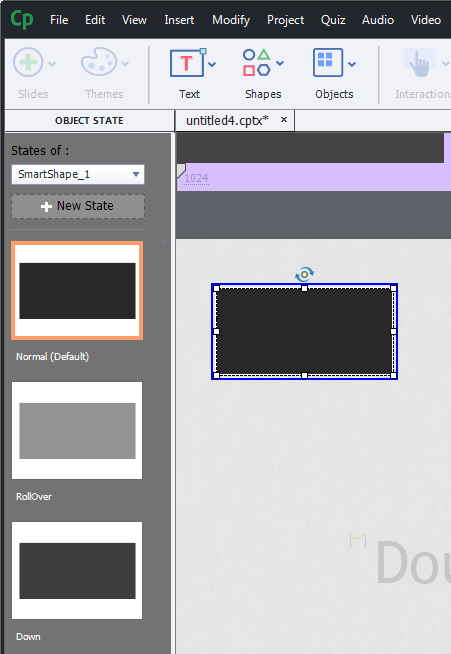This screenshot has width=451, height=654.
Task: Click the Interactions hand icon
Action: click(420, 63)
